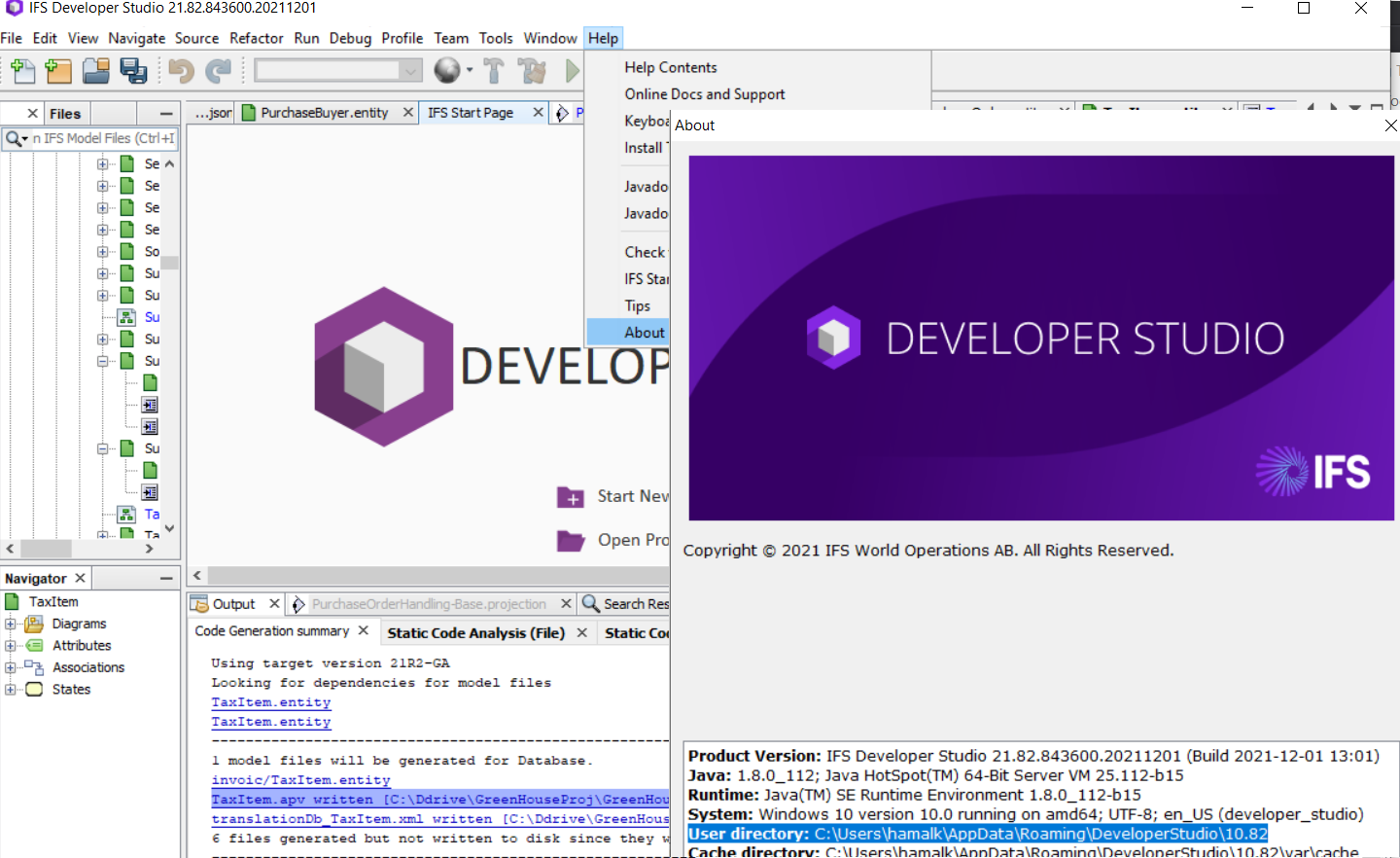
Task: Select Online Docs and Support menu entry
Action: click(x=705, y=94)
